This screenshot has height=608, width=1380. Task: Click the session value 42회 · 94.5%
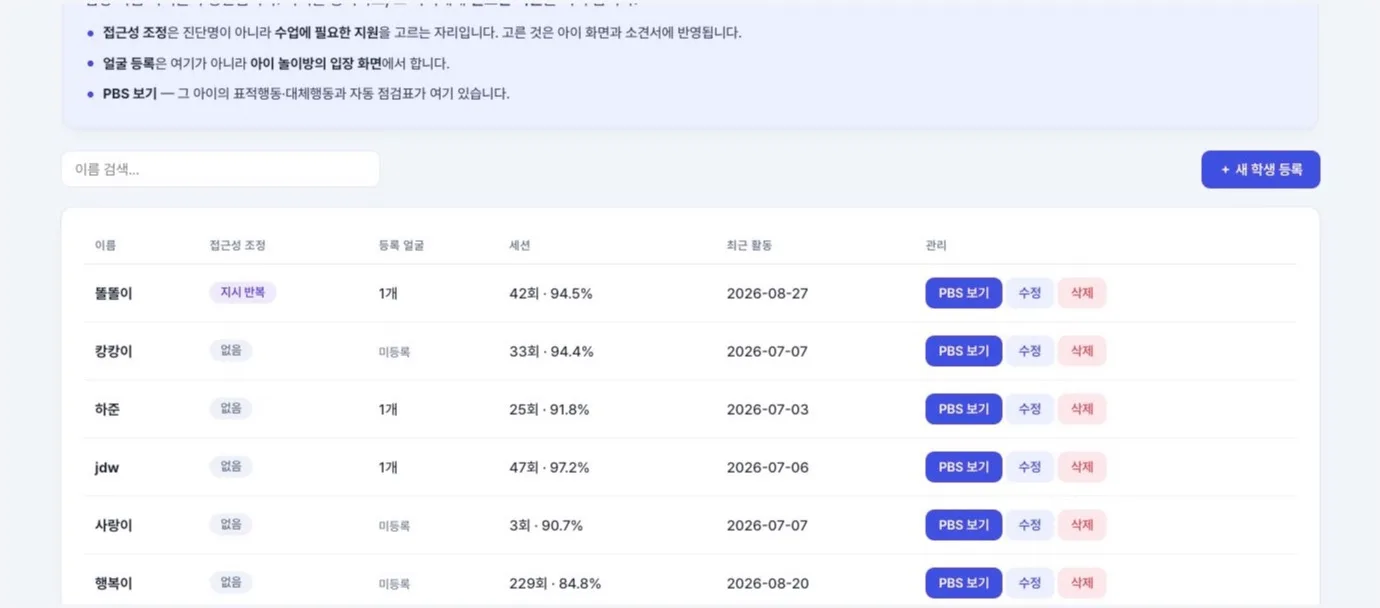tap(551, 293)
